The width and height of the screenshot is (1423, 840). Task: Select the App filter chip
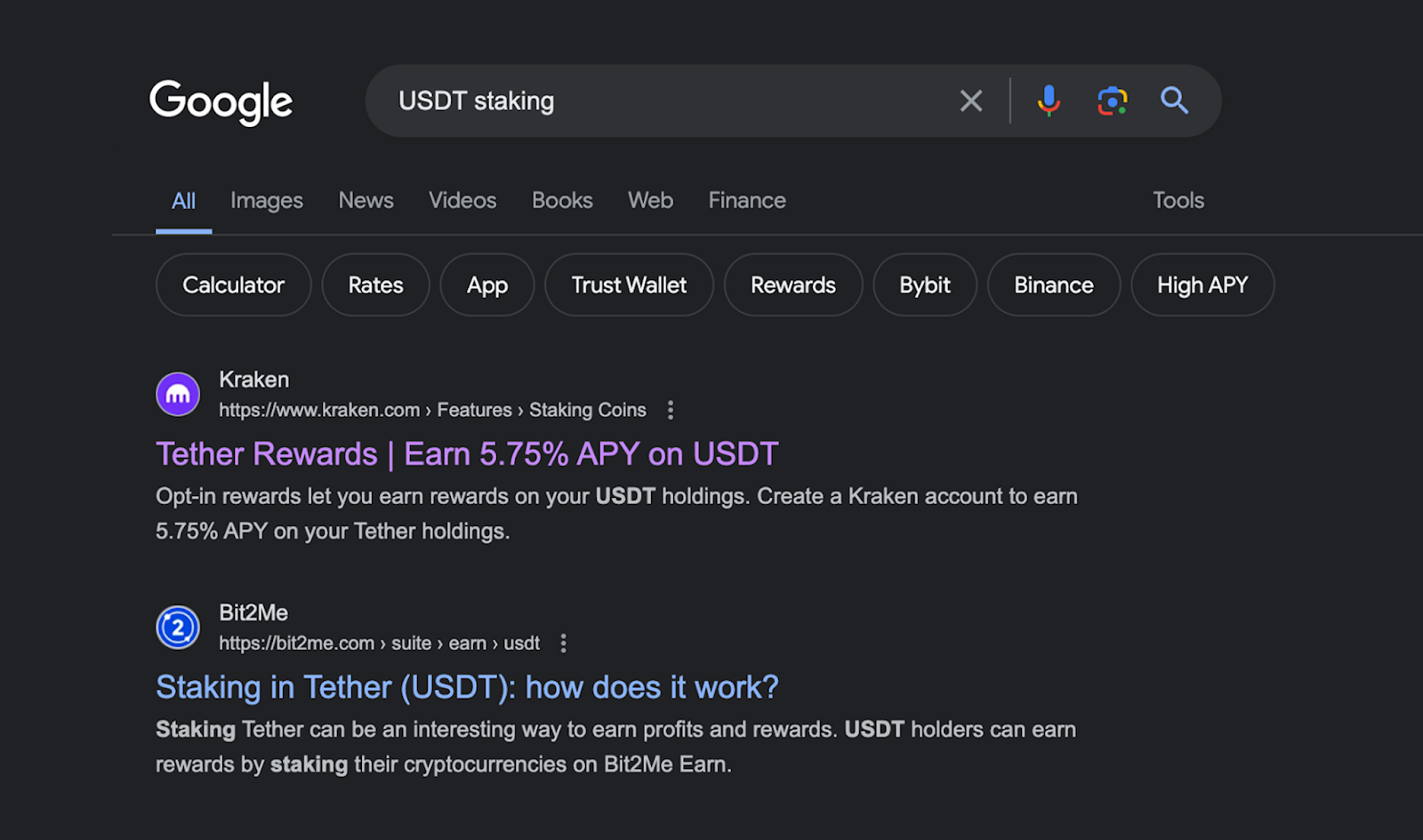tap(487, 284)
